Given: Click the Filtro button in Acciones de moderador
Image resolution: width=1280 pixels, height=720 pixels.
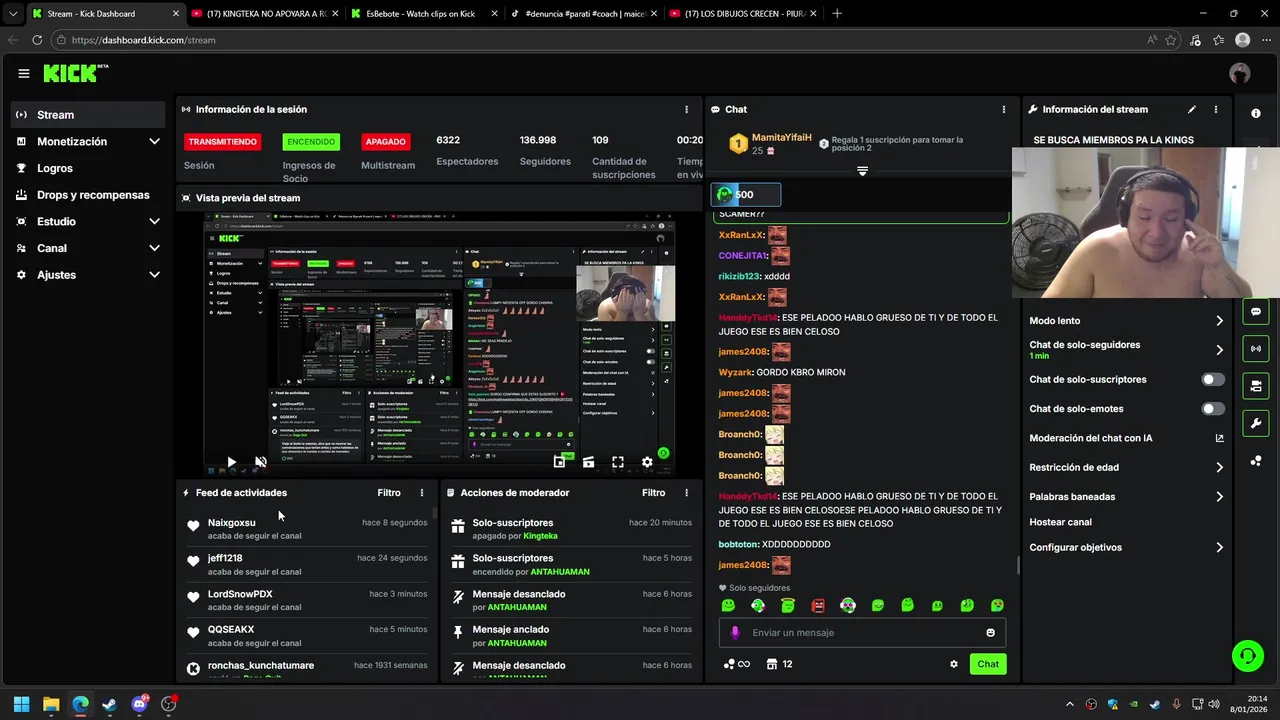Looking at the screenshot, I should [653, 493].
